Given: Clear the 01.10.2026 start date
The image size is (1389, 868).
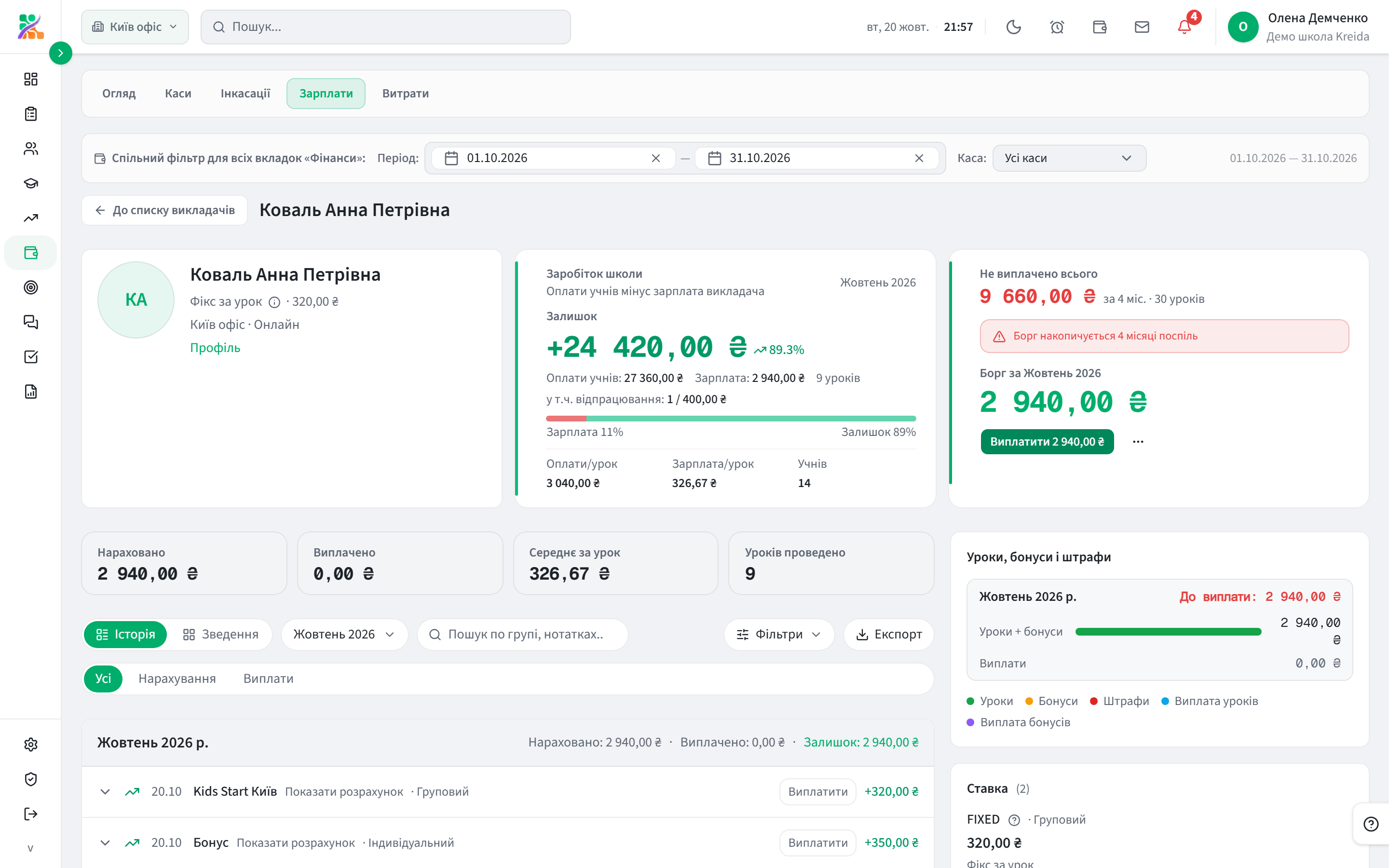Looking at the screenshot, I should tap(655, 158).
